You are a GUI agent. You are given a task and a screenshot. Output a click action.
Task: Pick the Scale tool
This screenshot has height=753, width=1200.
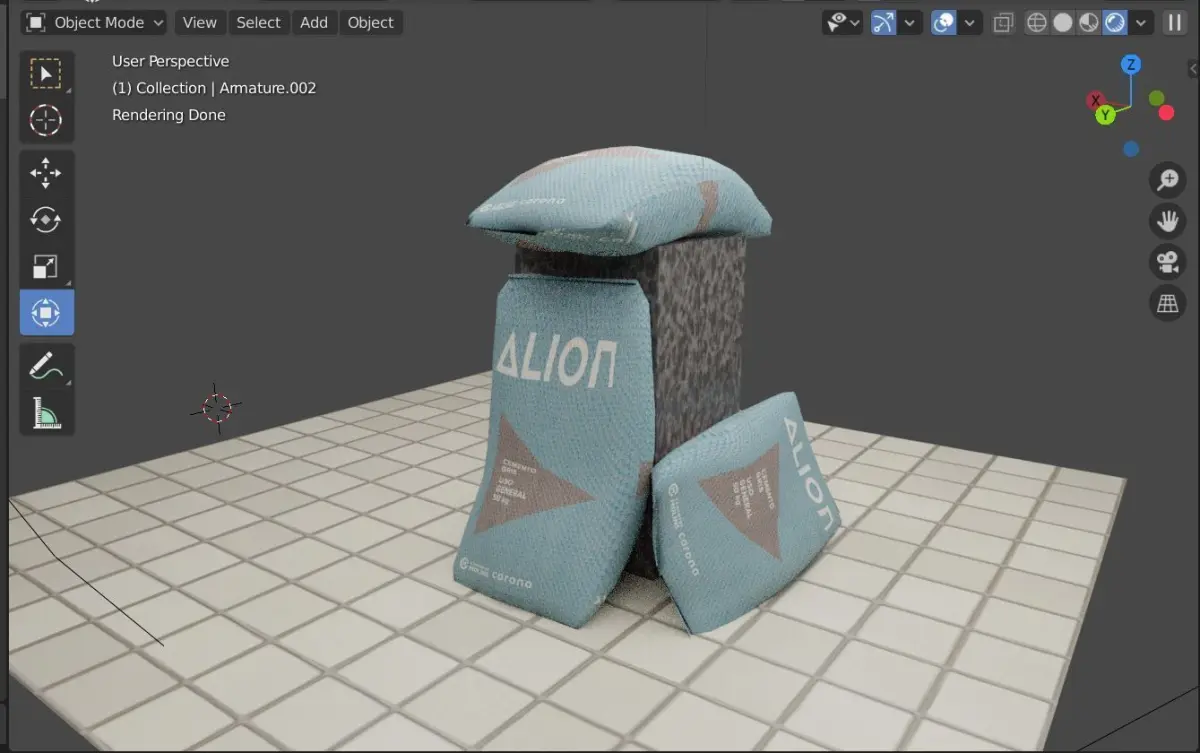tap(46, 266)
